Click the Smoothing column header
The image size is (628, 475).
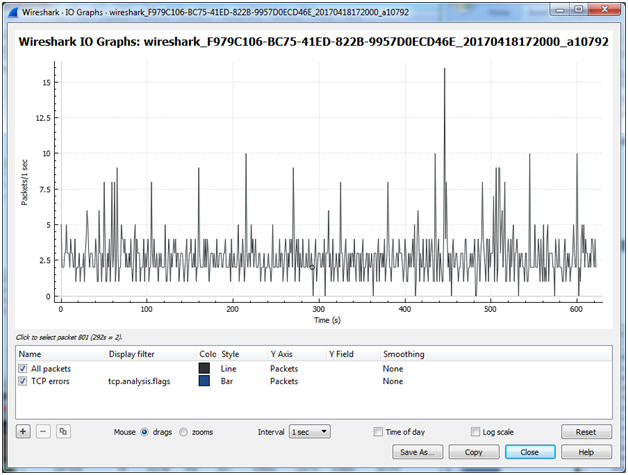[403, 354]
